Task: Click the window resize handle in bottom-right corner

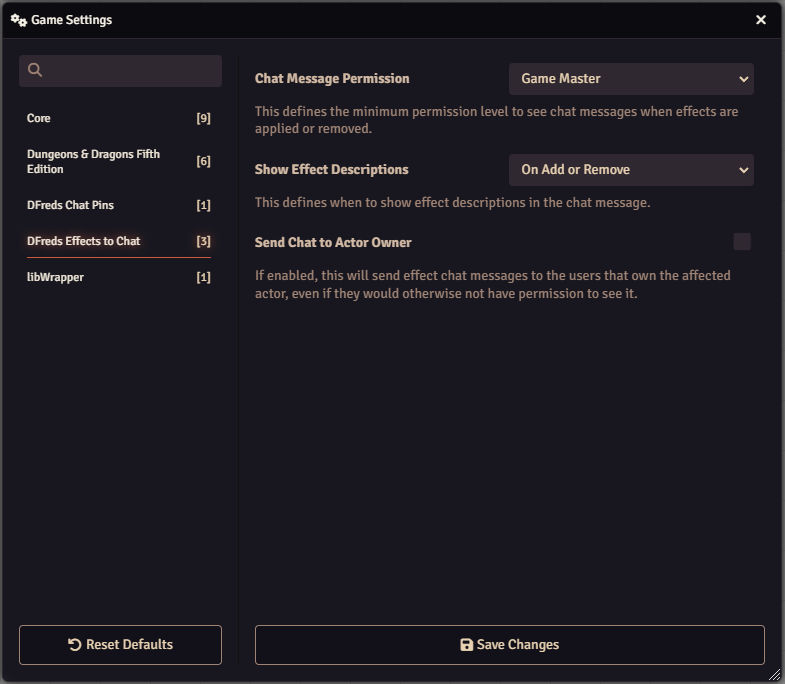Action: point(774,675)
